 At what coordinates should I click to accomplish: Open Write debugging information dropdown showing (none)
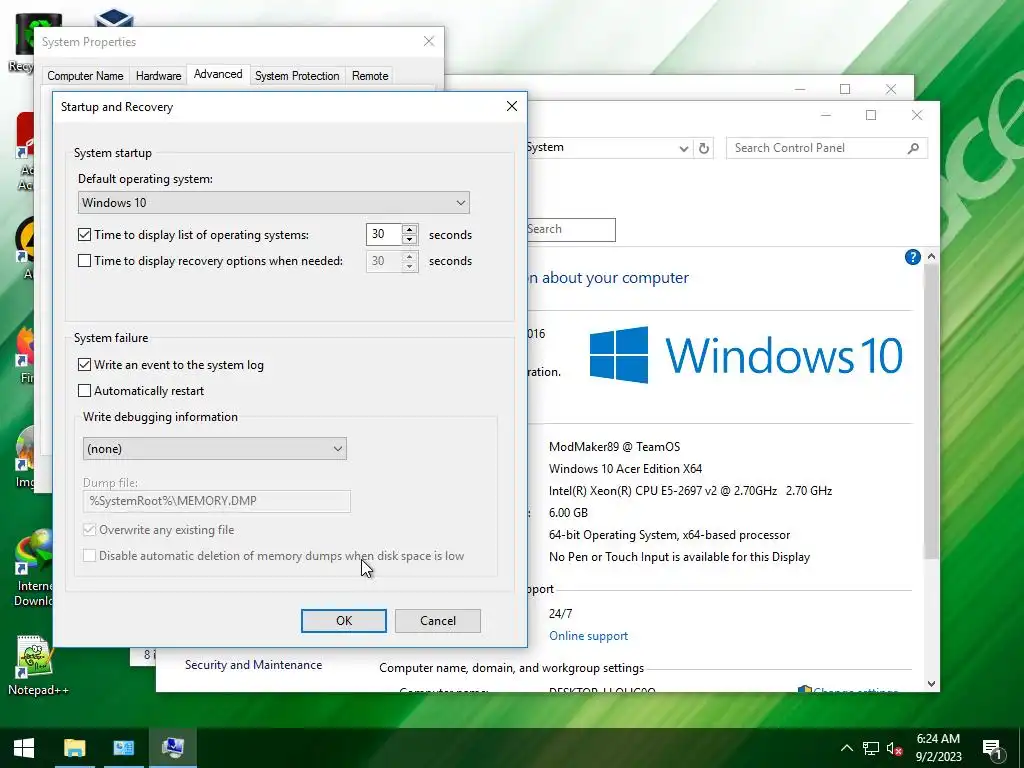[x=215, y=449]
